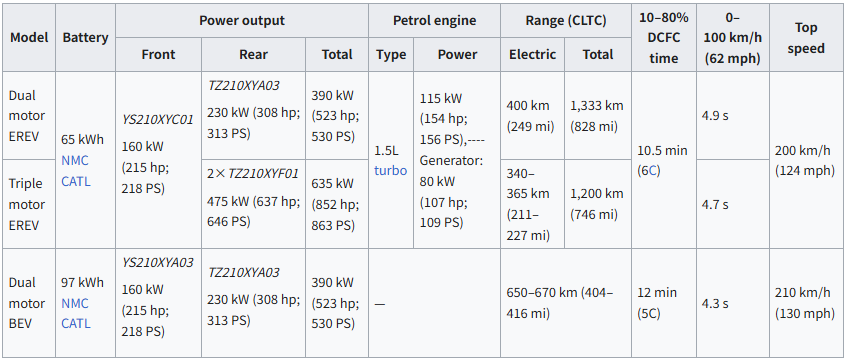Click the Petrol engine header cell
Screen dimensions: 848x363
(434, 21)
